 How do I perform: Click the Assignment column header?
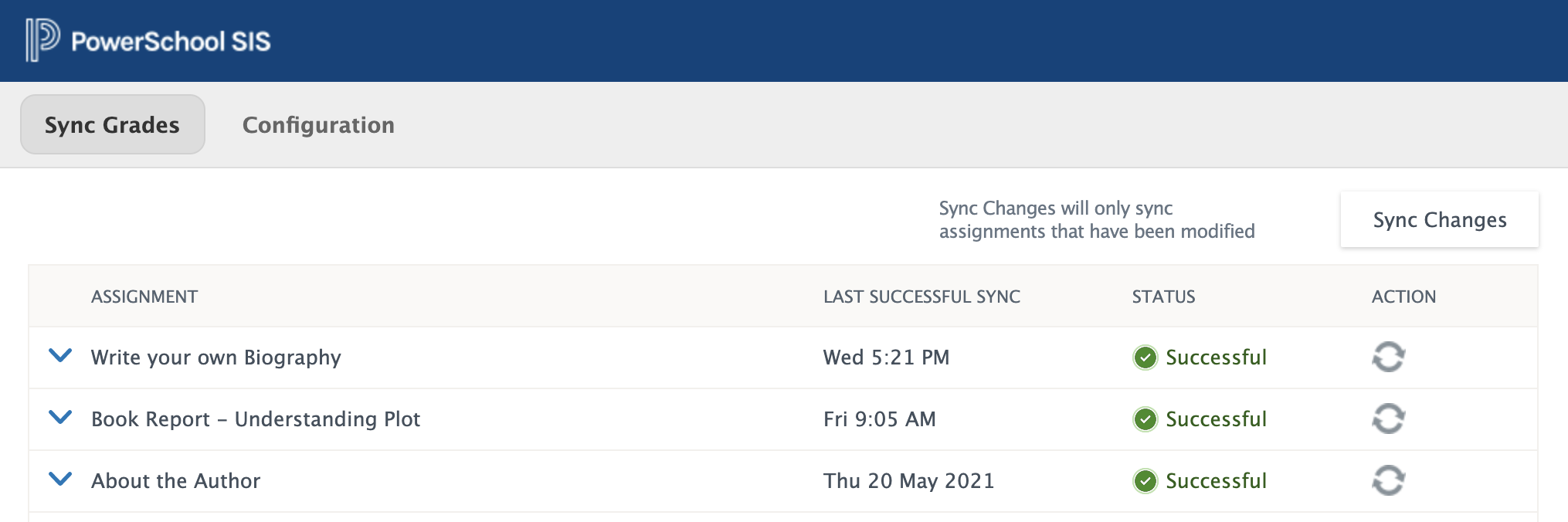pyautogui.click(x=144, y=297)
